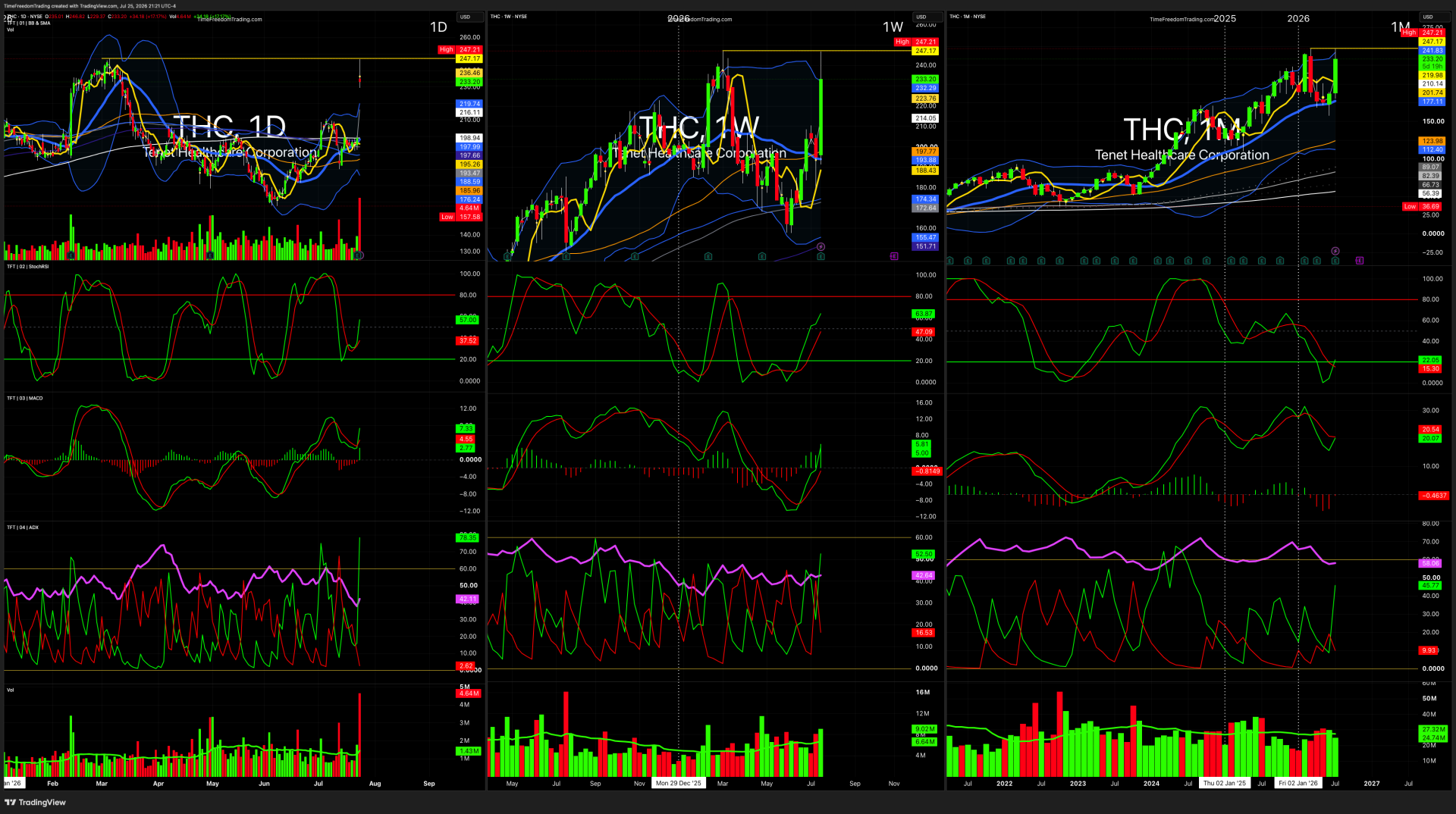Click the 'Thu 02 Jan '25' date label
This screenshot has width=1456, height=814.
(1225, 783)
